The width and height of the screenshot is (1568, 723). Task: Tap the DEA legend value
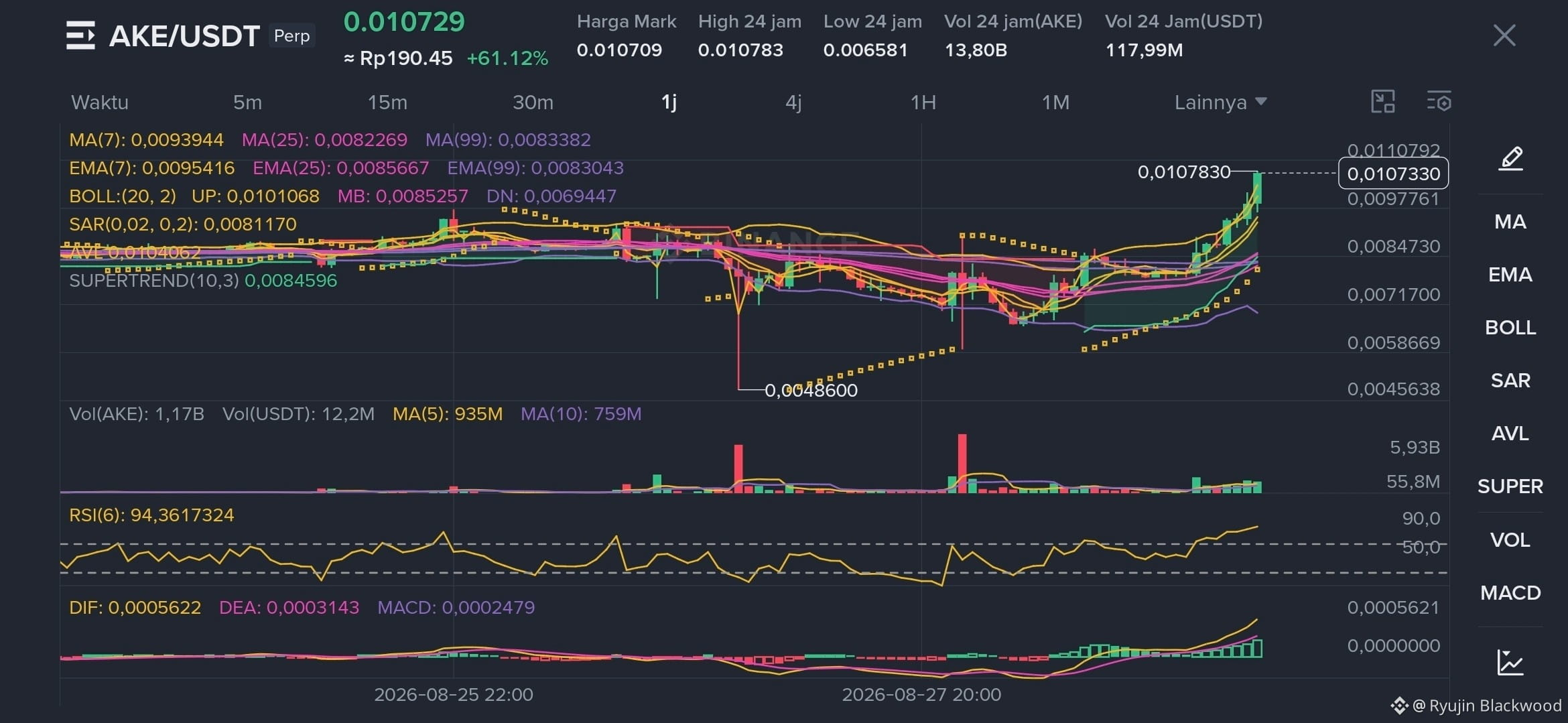click(x=289, y=608)
